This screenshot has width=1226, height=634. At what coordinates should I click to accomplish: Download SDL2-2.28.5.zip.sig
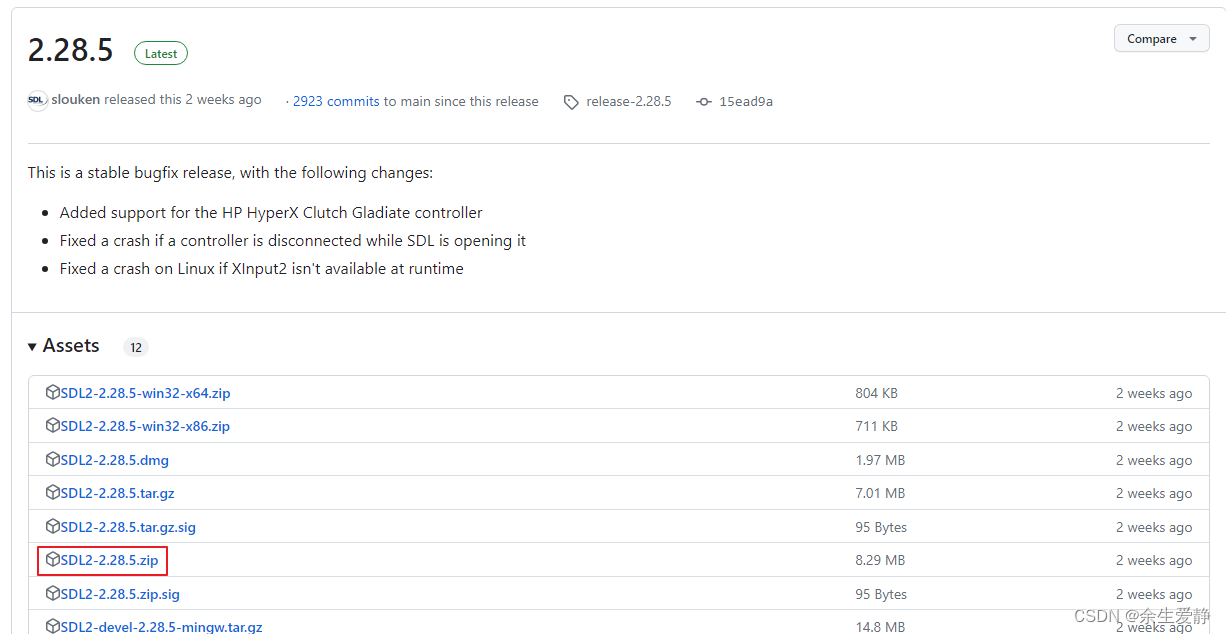120,594
